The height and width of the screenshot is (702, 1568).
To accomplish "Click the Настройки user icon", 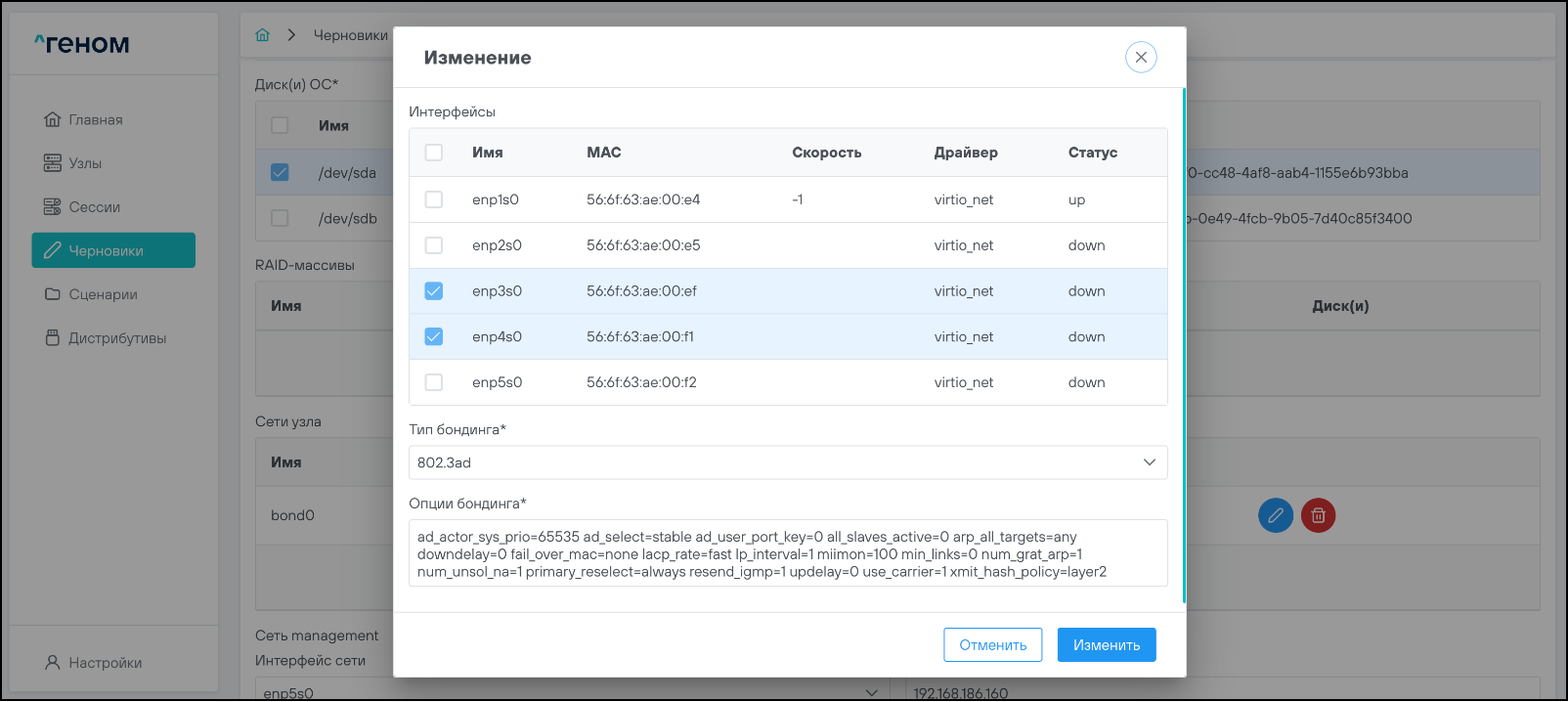I will pyautogui.click(x=53, y=663).
